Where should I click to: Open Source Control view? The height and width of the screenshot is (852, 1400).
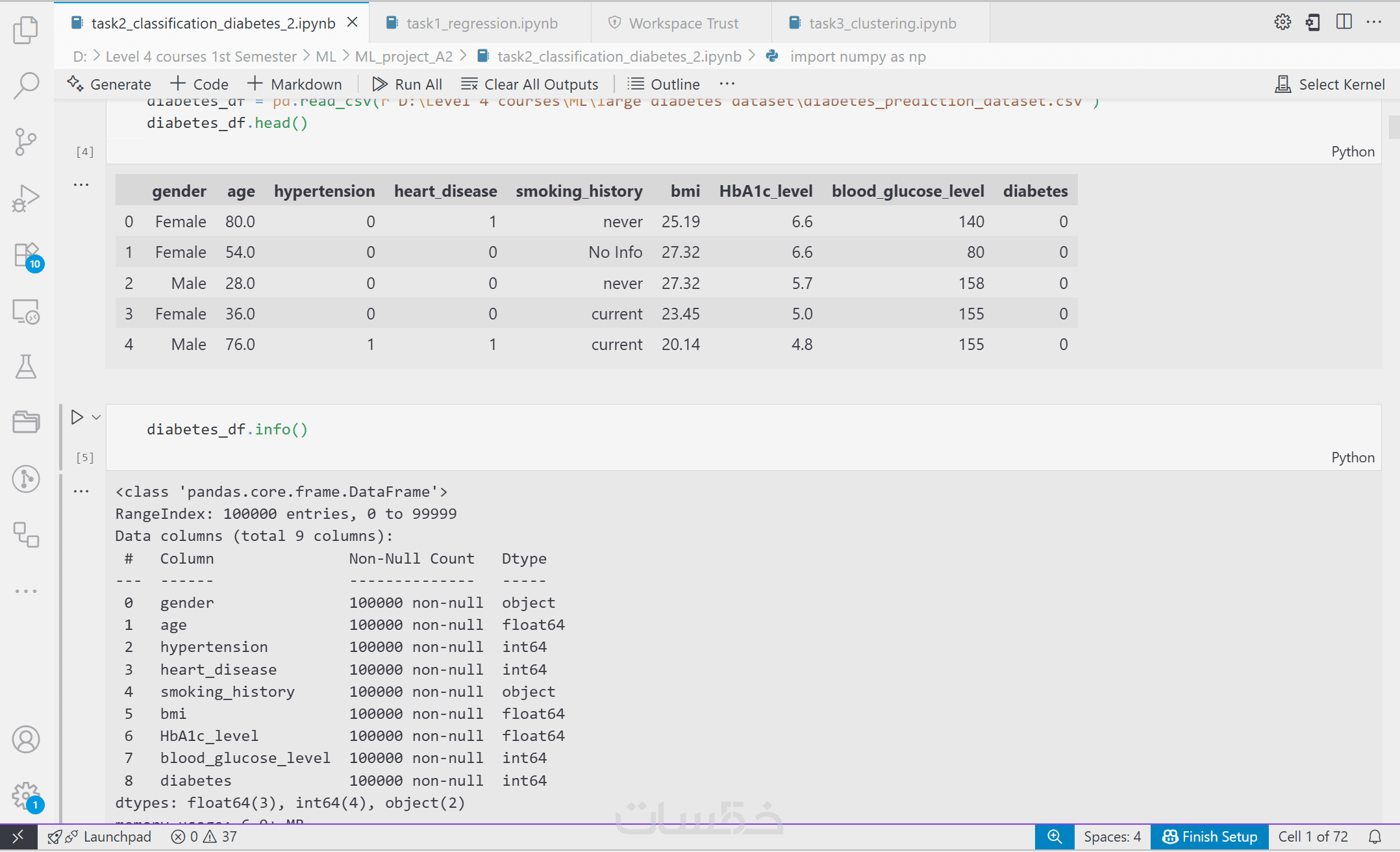[26, 142]
